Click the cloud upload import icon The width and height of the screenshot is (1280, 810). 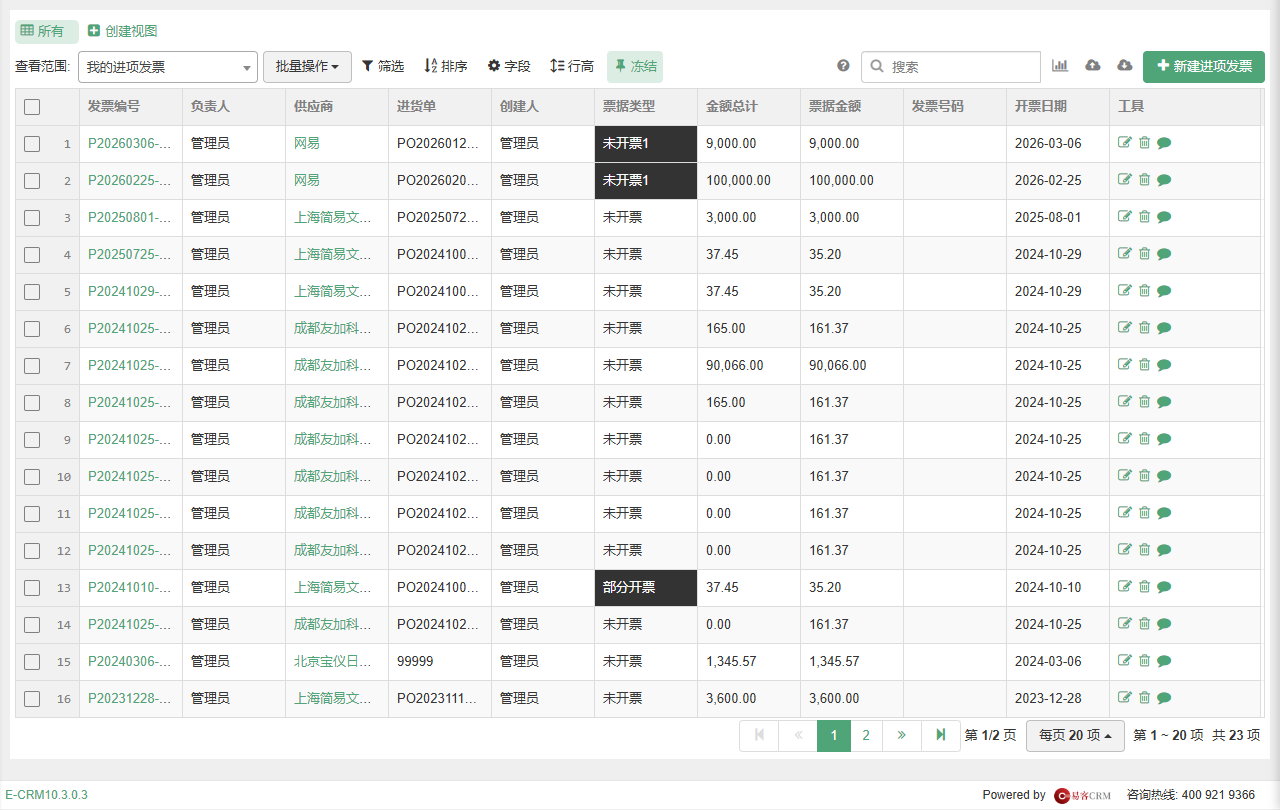point(1093,66)
